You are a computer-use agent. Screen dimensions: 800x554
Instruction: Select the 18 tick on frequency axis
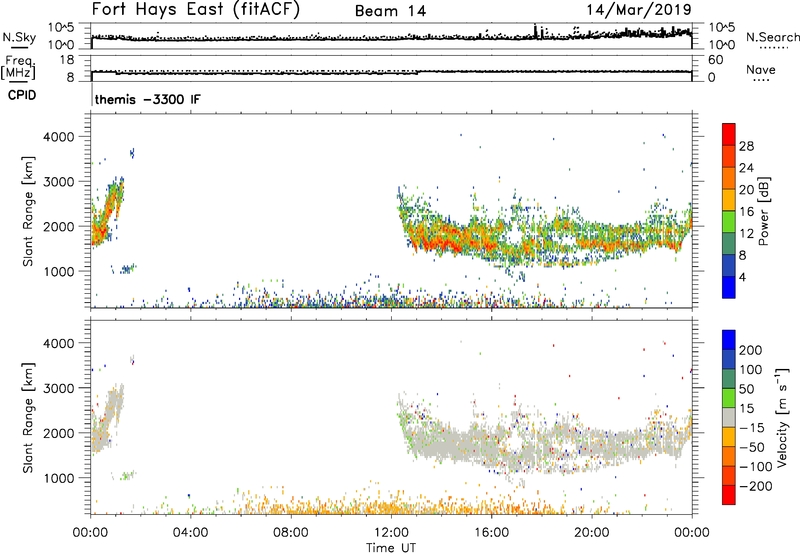67,60
